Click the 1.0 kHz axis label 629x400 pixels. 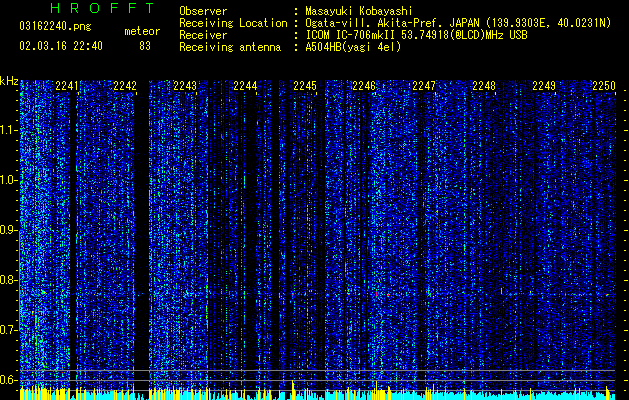pos(8,180)
